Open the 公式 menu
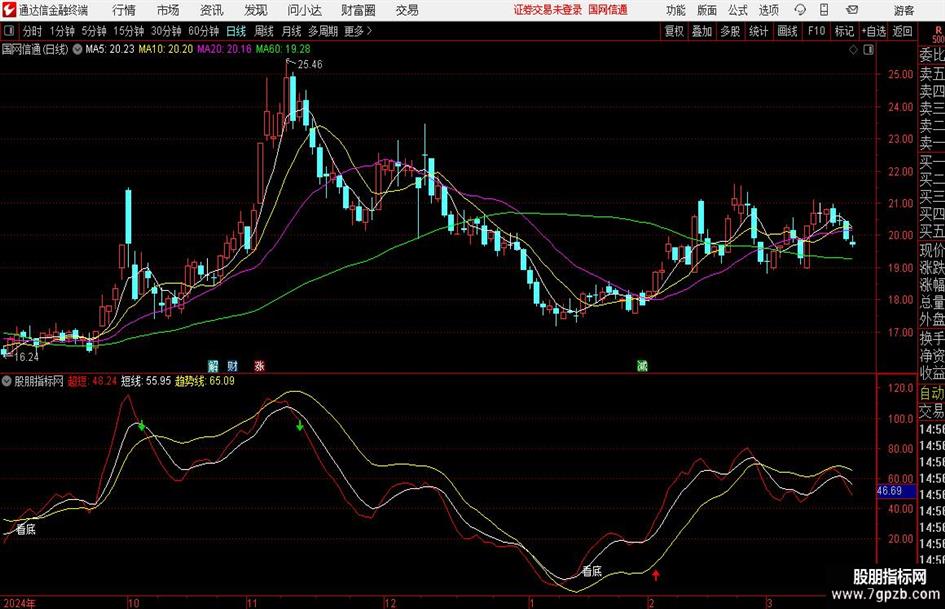Image resolution: width=945 pixels, height=609 pixels. tap(738, 10)
